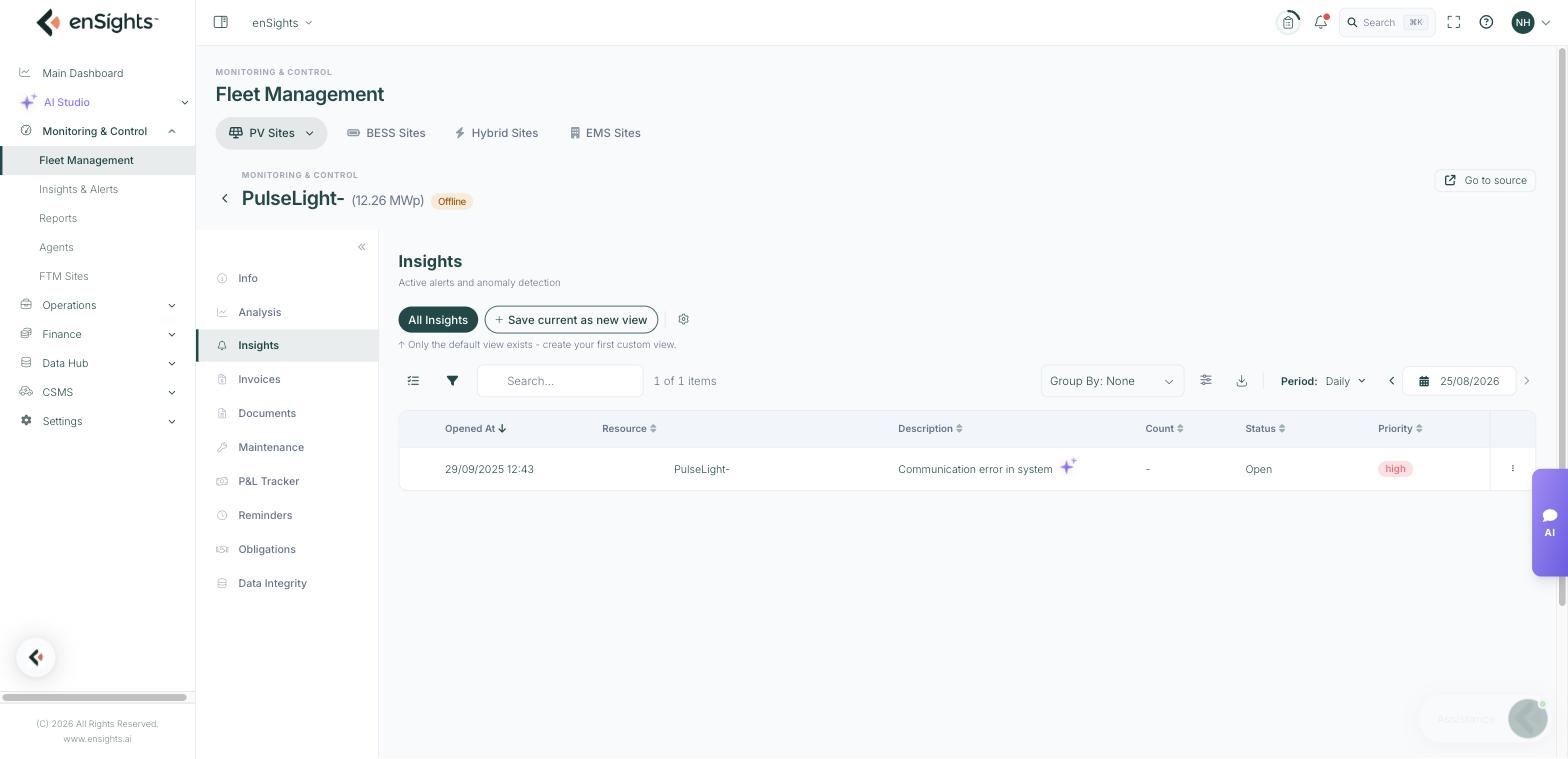Download the insights list

(x=1241, y=380)
